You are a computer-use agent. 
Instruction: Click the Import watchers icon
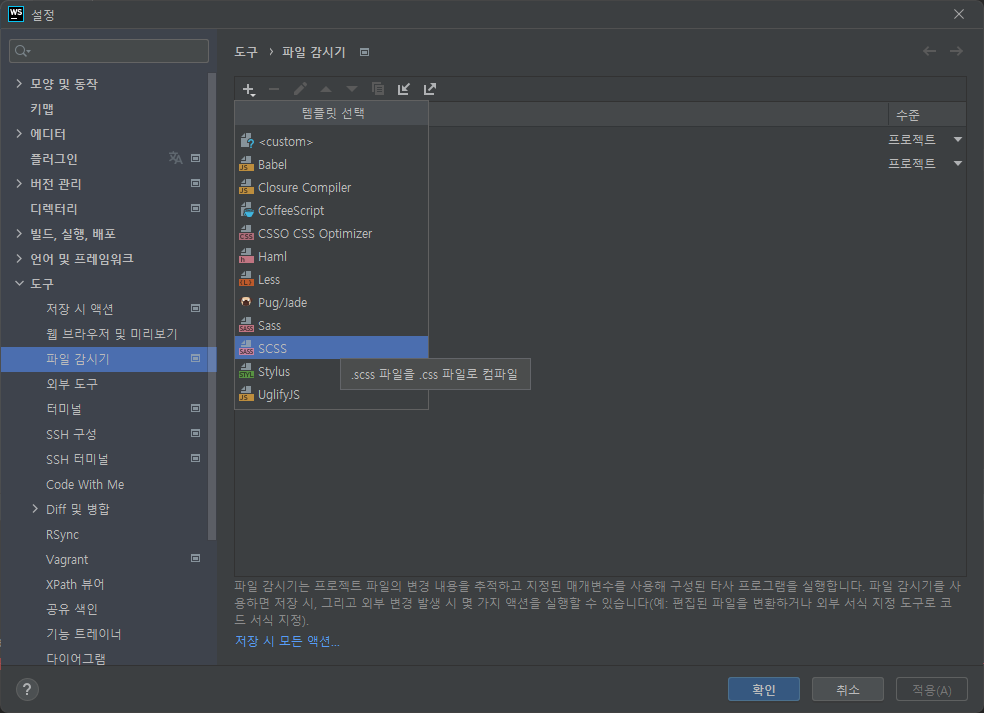(404, 89)
